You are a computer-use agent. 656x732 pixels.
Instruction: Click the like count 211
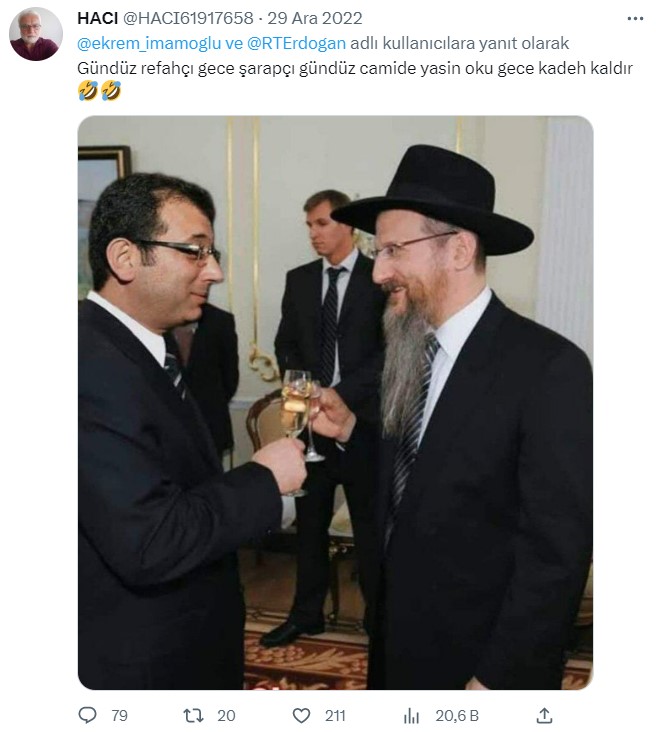(x=335, y=715)
